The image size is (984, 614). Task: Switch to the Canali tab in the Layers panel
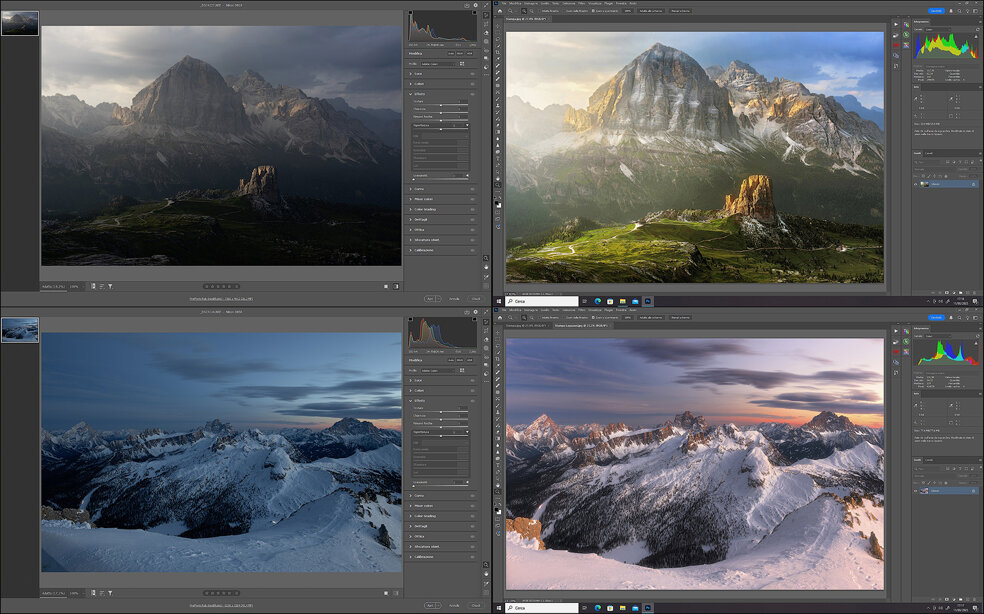[x=933, y=151]
